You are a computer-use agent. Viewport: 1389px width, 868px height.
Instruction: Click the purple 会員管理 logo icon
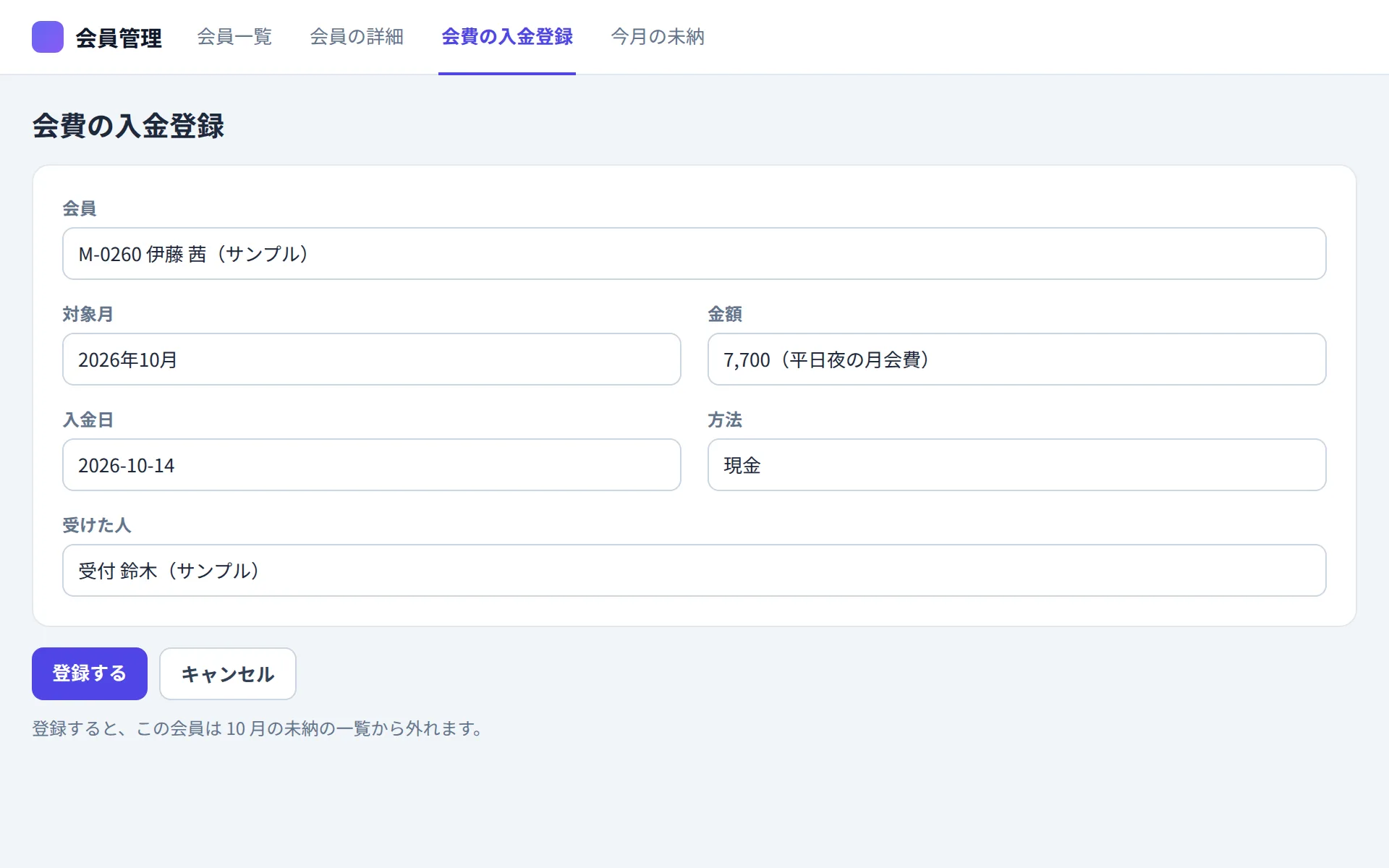(x=48, y=37)
